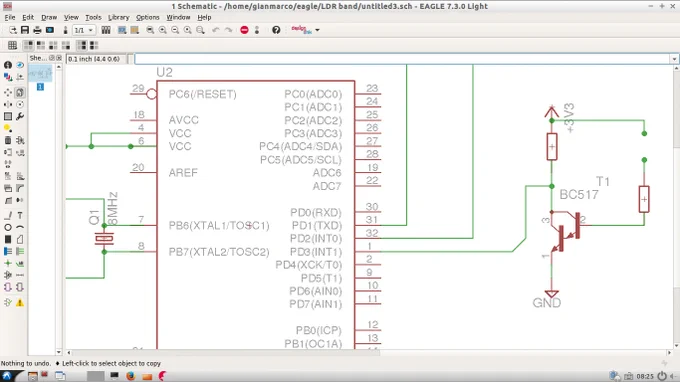Open the Draw menu
This screenshot has height=382, width=680.
[x=49, y=17]
